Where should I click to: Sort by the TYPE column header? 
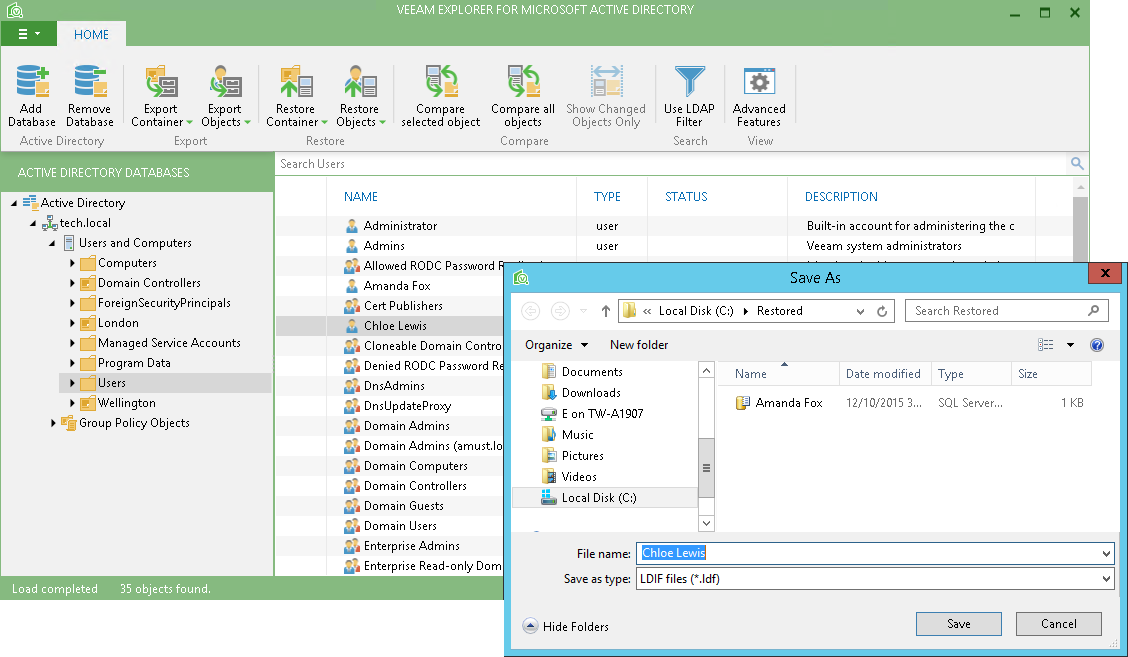607,196
